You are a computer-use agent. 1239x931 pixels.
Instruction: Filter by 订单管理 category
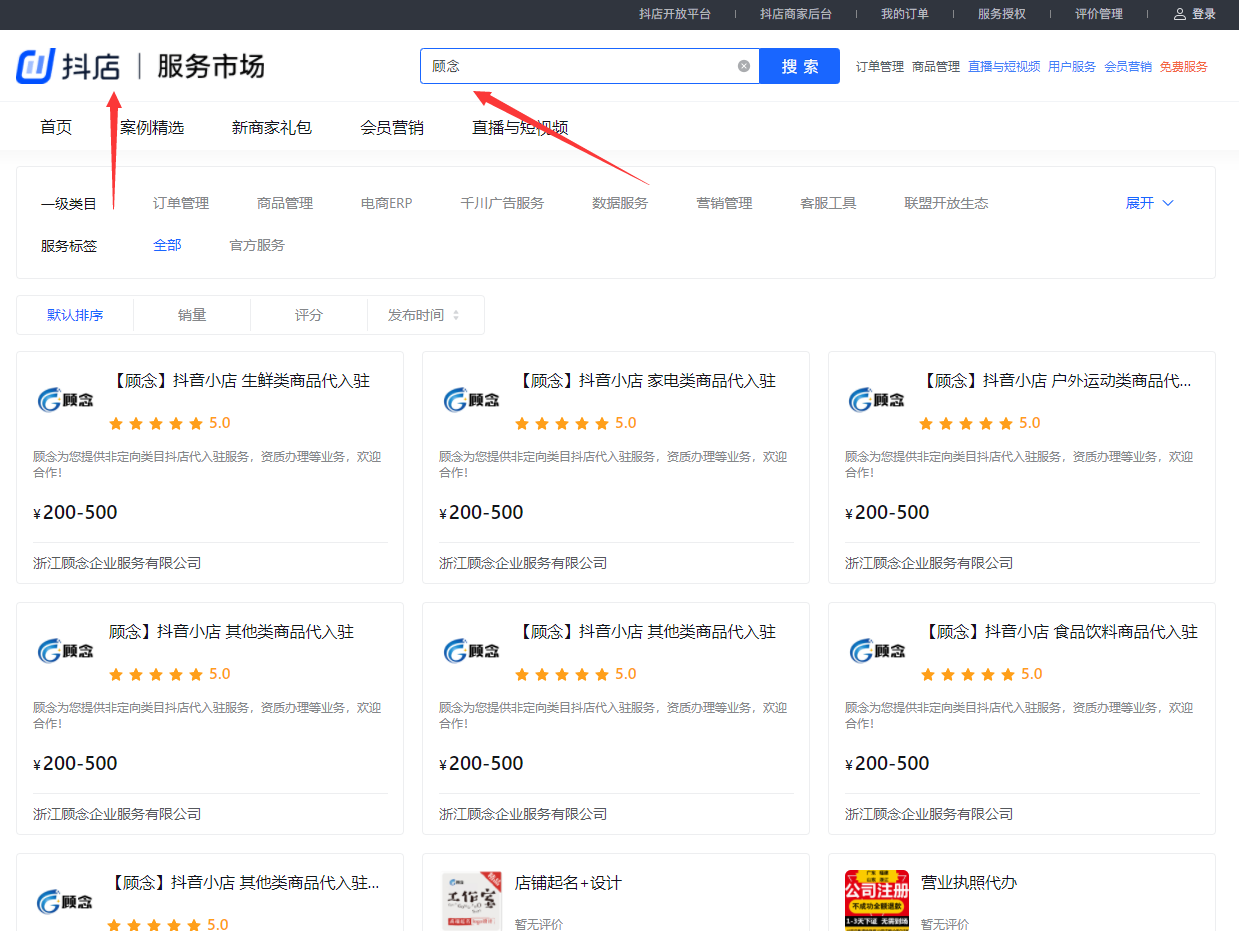[181, 203]
